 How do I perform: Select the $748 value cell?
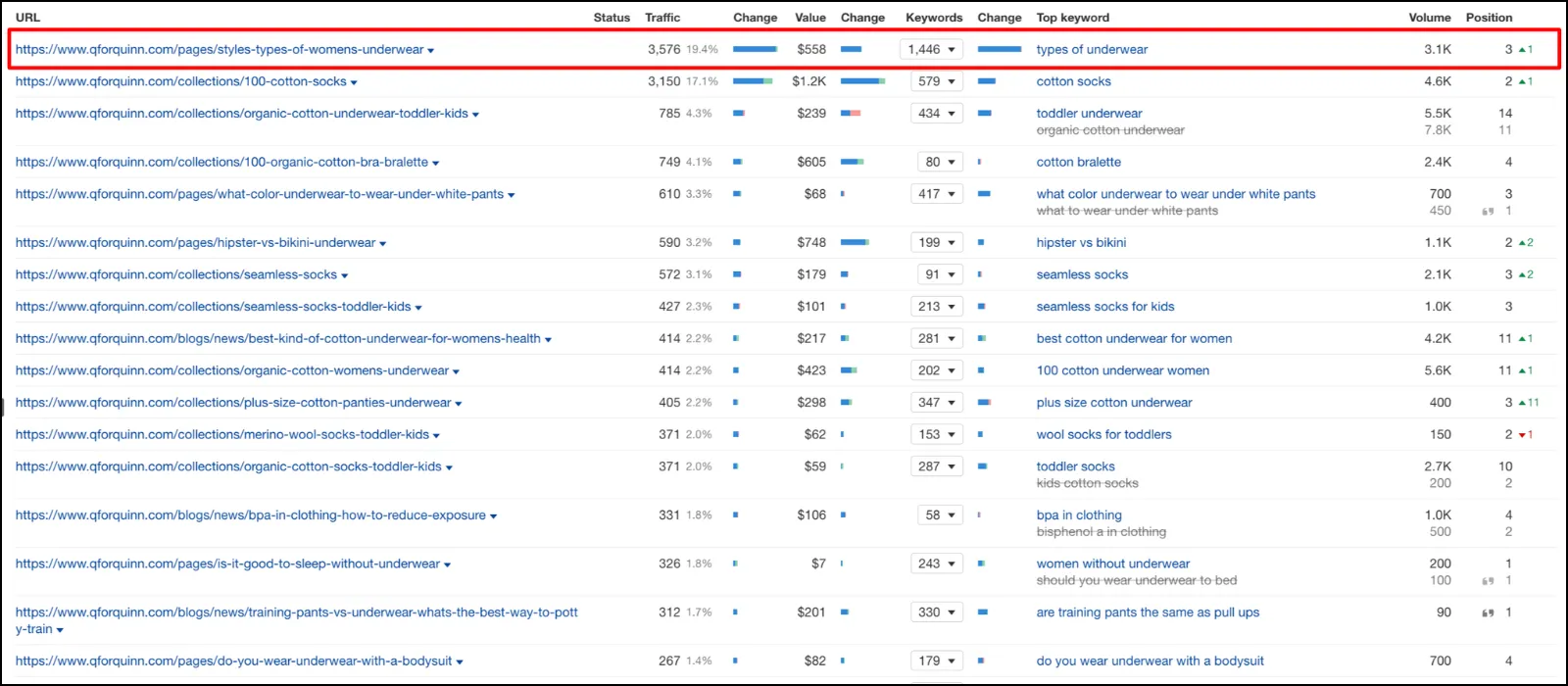[x=811, y=242]
